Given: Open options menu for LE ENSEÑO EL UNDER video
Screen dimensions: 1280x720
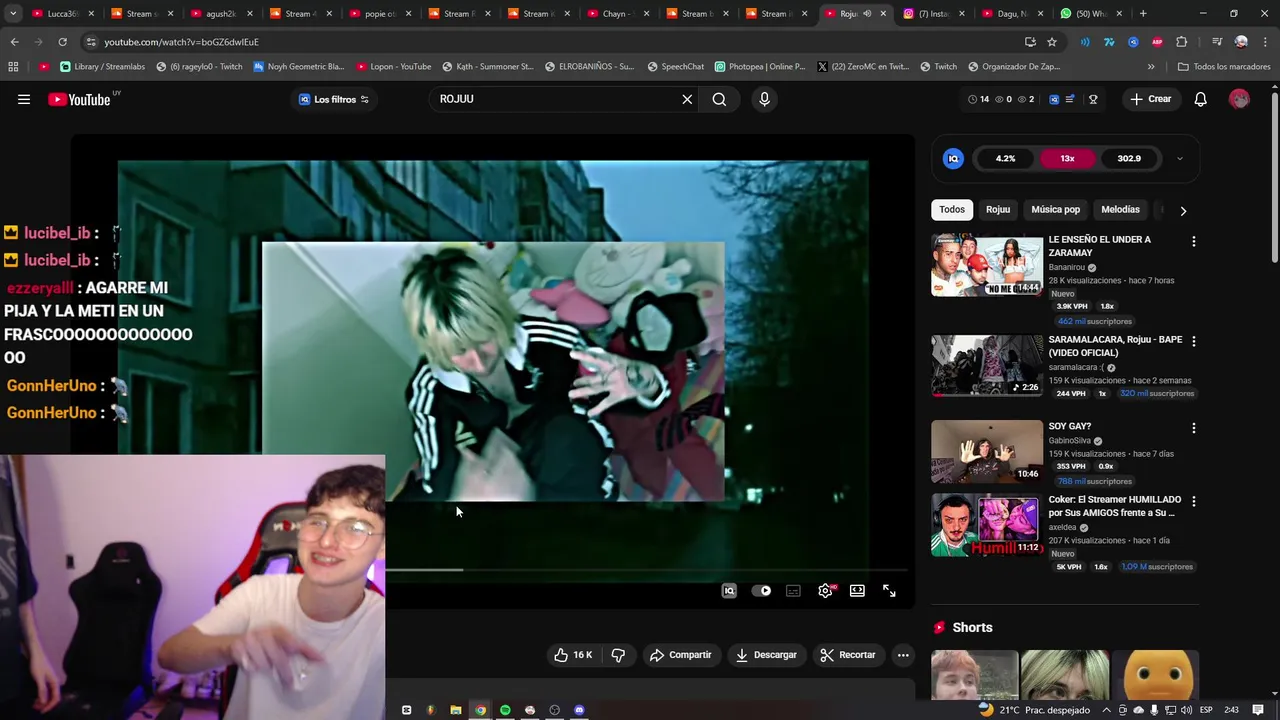Looking at the screenshot, I should [1193, 241].
